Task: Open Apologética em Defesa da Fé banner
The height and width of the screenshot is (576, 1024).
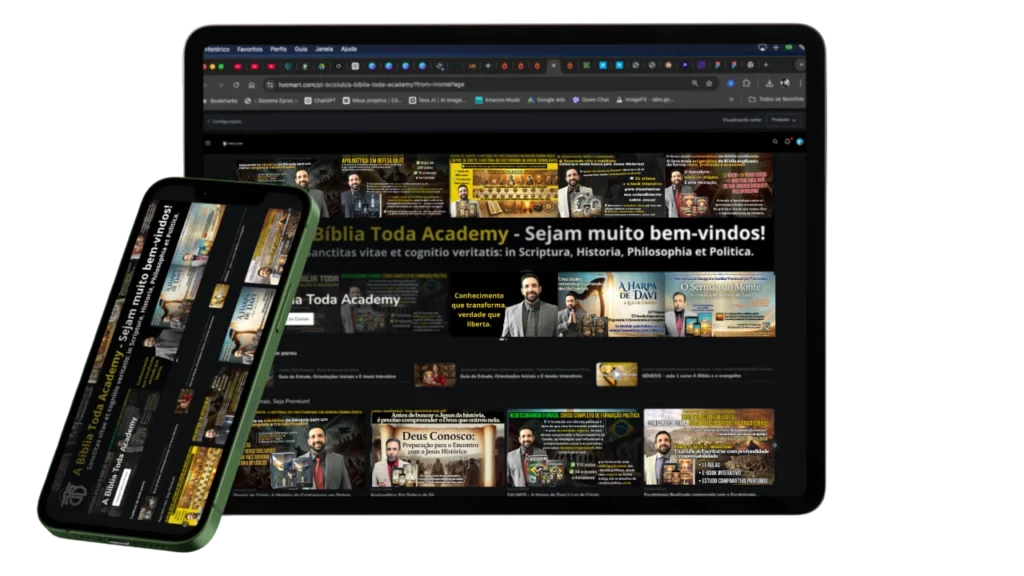Action: (x=394, y=186)
